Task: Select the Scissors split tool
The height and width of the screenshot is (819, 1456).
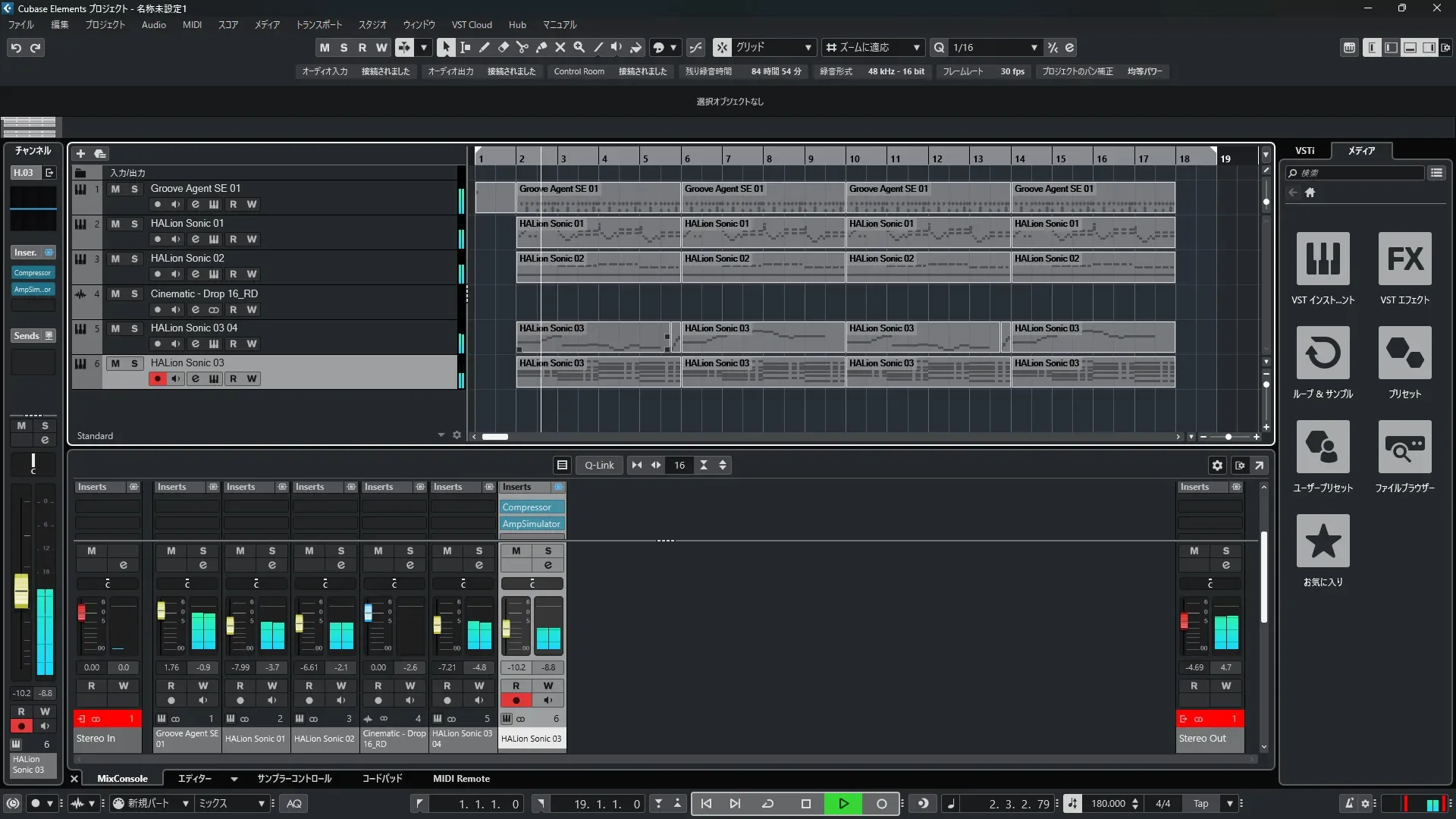Action: 522,47
